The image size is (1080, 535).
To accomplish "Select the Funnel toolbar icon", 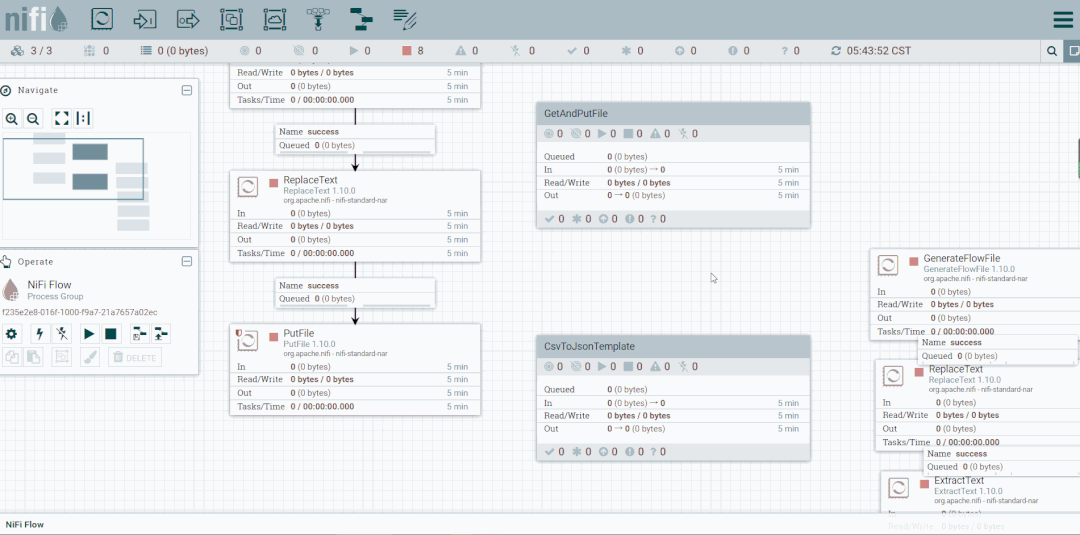I will pyautogui.click(x=318, y=19).
